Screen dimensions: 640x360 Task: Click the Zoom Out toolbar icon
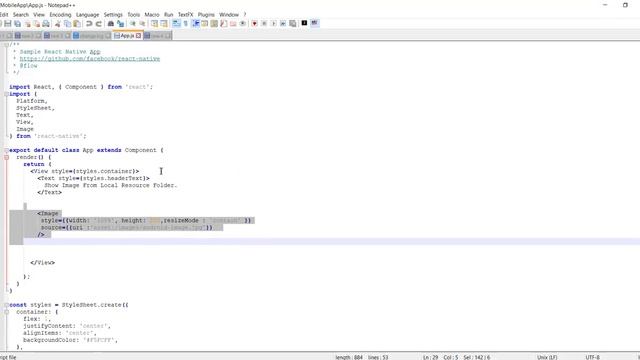142,24
